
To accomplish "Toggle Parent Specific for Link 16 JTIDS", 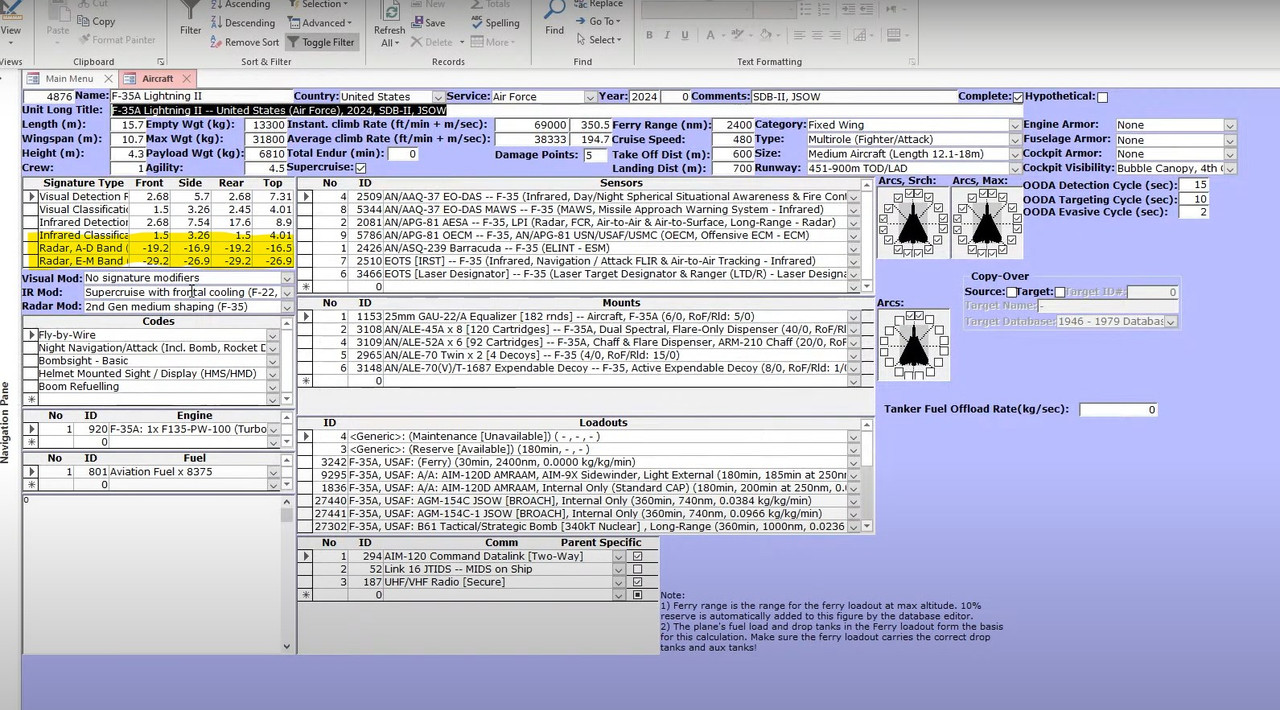I will click(x=637, y=569).
